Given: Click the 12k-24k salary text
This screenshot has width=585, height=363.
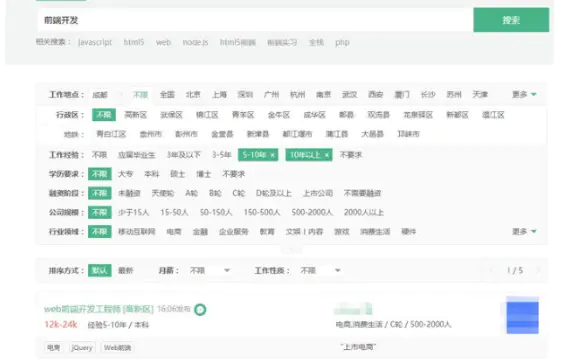Looking at the screenshot, I should click(x=61, y=325).
